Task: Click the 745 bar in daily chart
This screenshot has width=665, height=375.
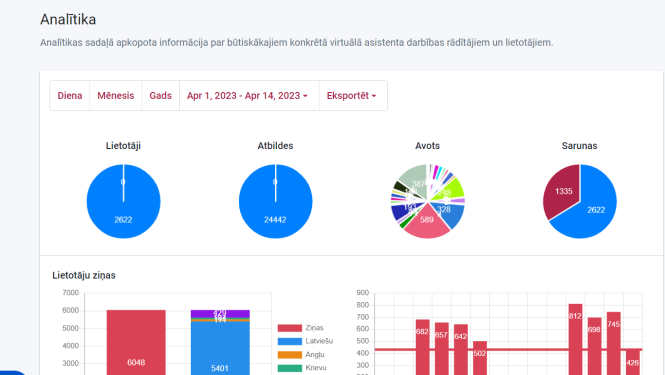Action: pos(614,344)
